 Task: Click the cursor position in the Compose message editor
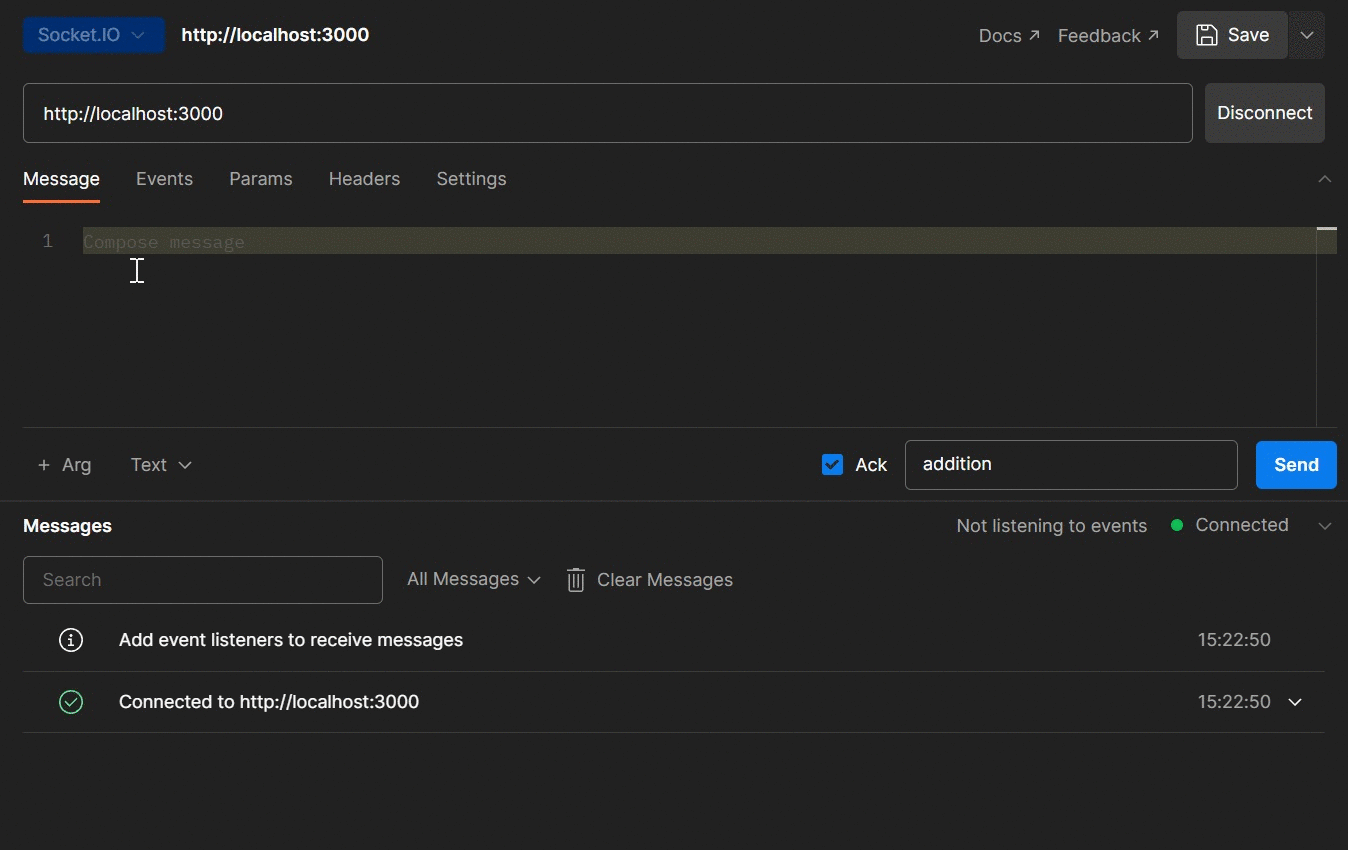click(137, 270)
